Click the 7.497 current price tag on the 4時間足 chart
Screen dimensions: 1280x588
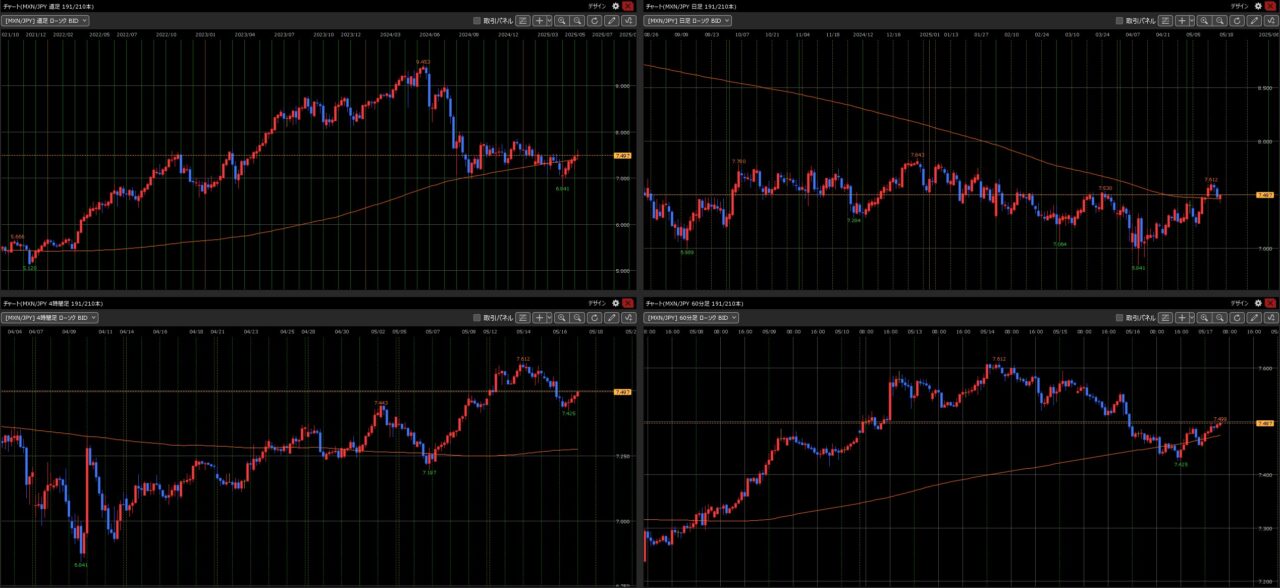pyautogui.click(x=622, y=391)
